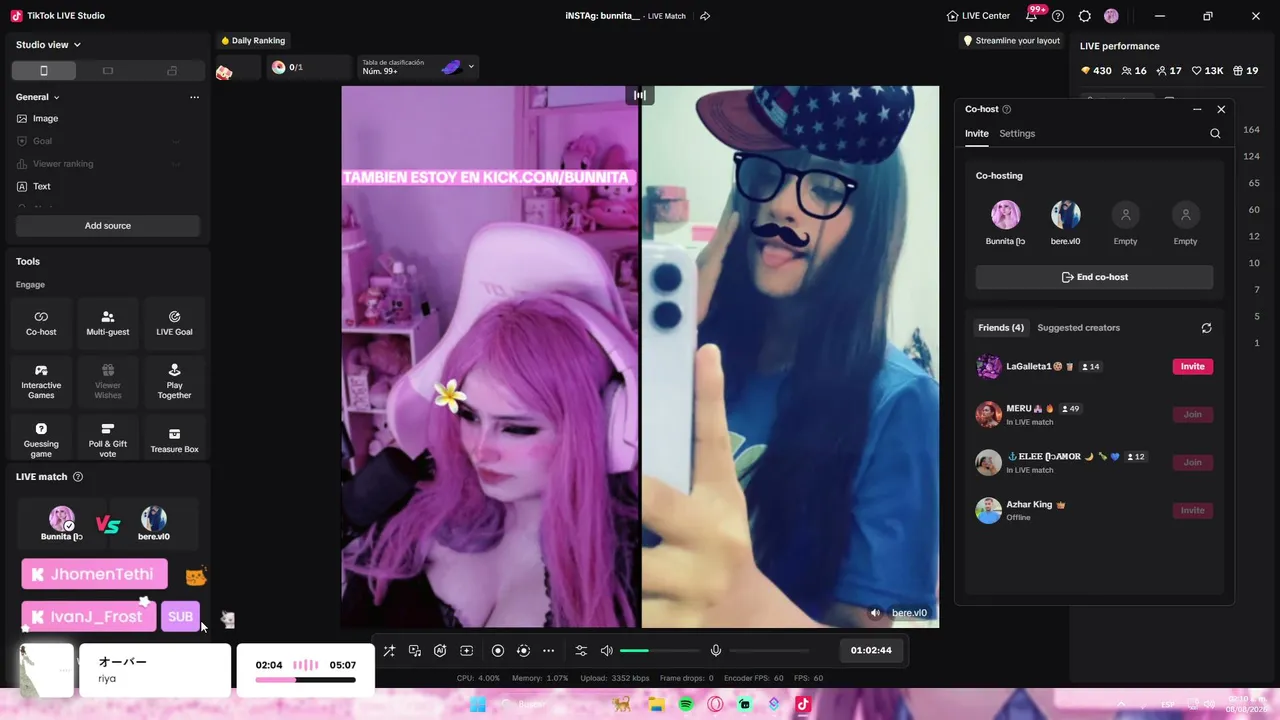Click Bunnita's co-host avatar
1280x720 pixels.
pos(1005,215)
